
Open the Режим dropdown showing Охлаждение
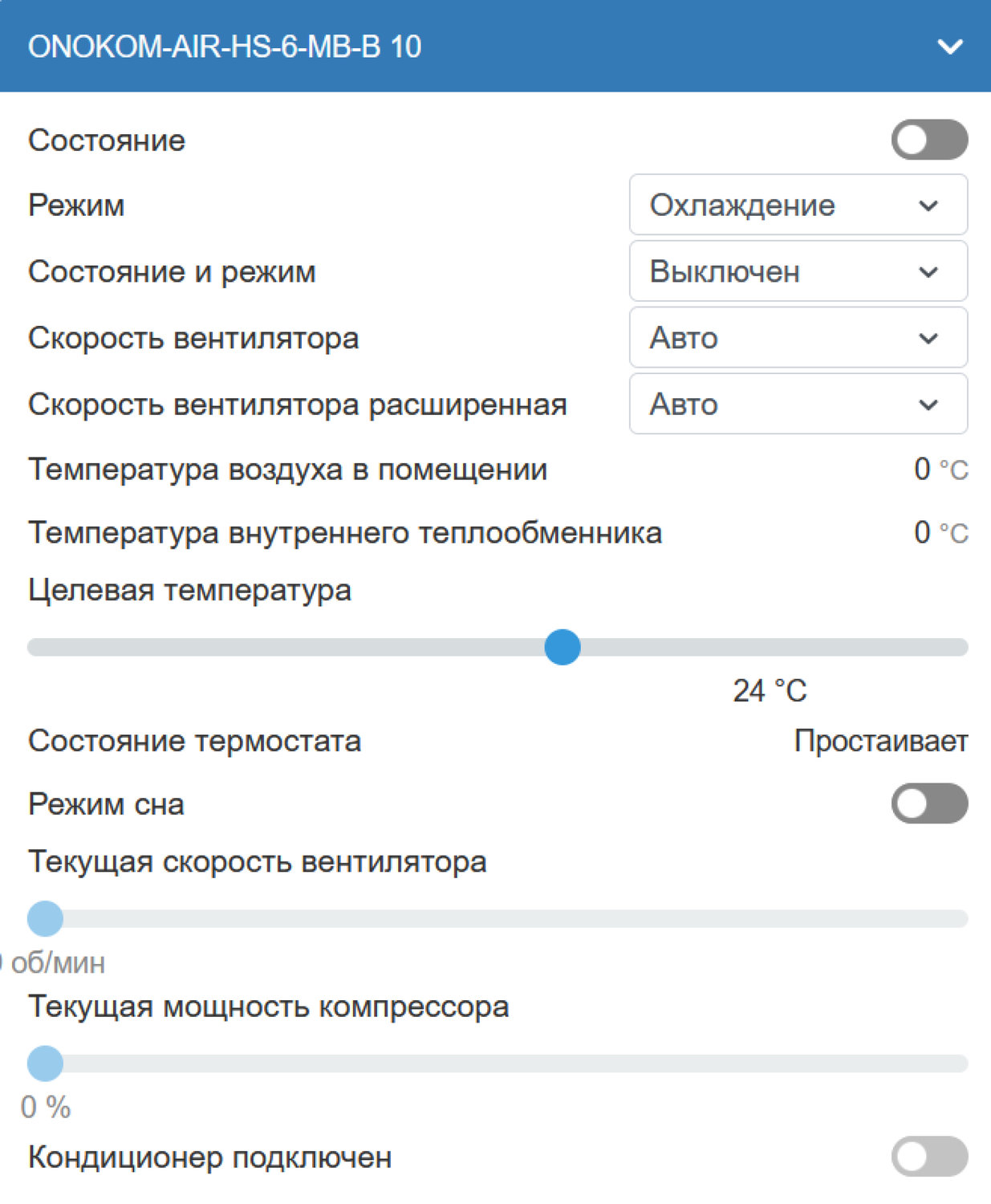798,205
